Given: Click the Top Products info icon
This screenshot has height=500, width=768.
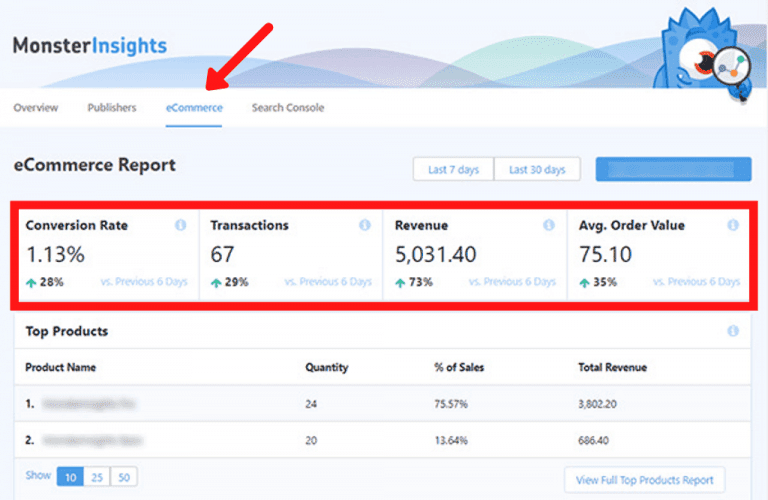Looking at the screenshot, I should (733, 331).
